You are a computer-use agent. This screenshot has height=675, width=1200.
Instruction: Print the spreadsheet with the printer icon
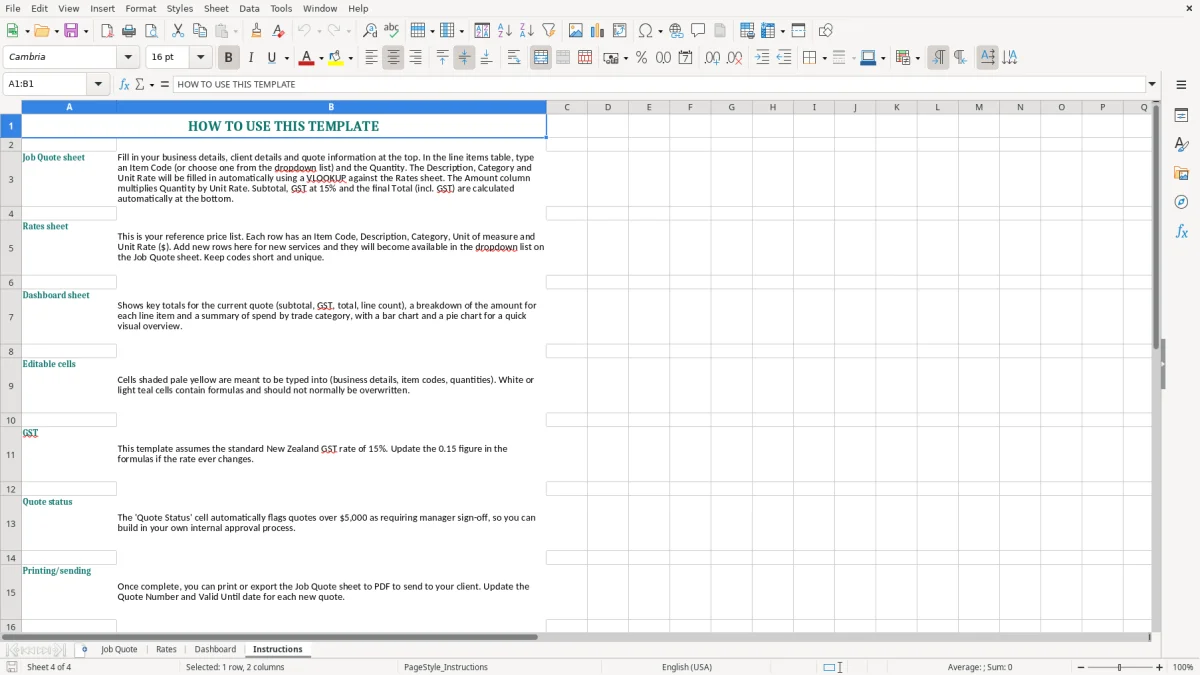point(129,31)
